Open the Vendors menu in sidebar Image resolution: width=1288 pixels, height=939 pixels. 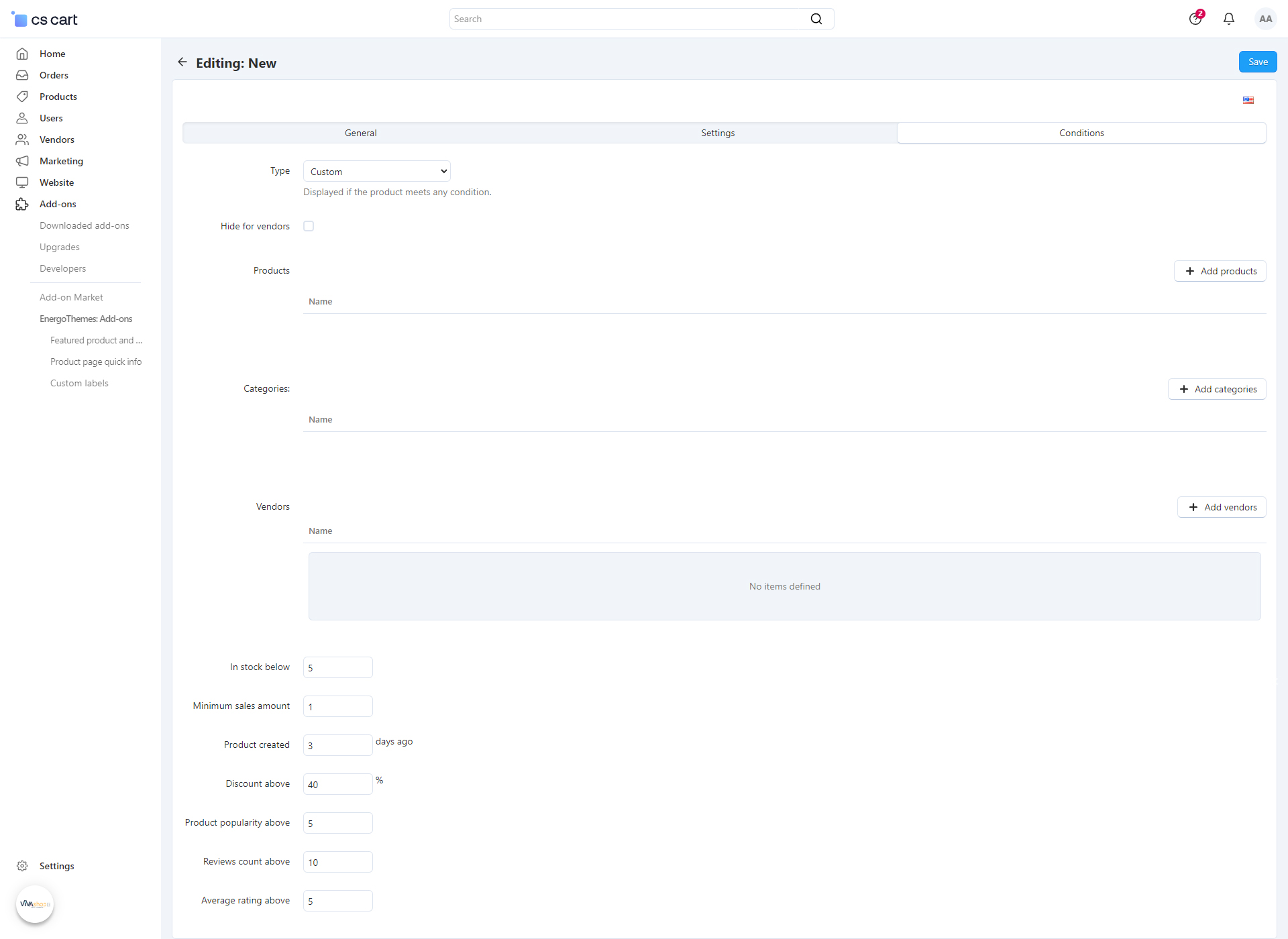pyautogui.click(x=56, y=140)
